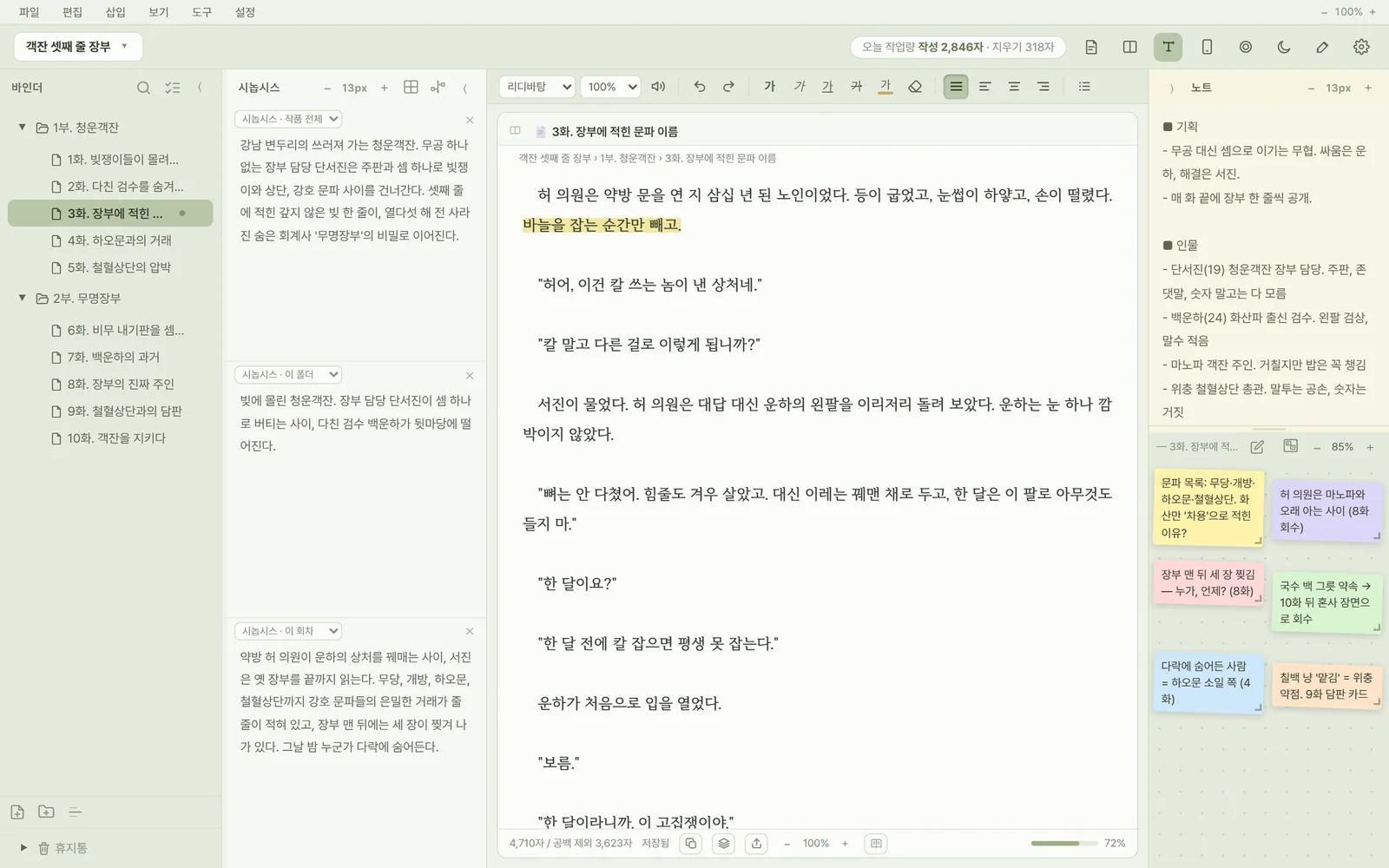Open the 도구 menu
1389x868 pixels.
click(201, 12)
